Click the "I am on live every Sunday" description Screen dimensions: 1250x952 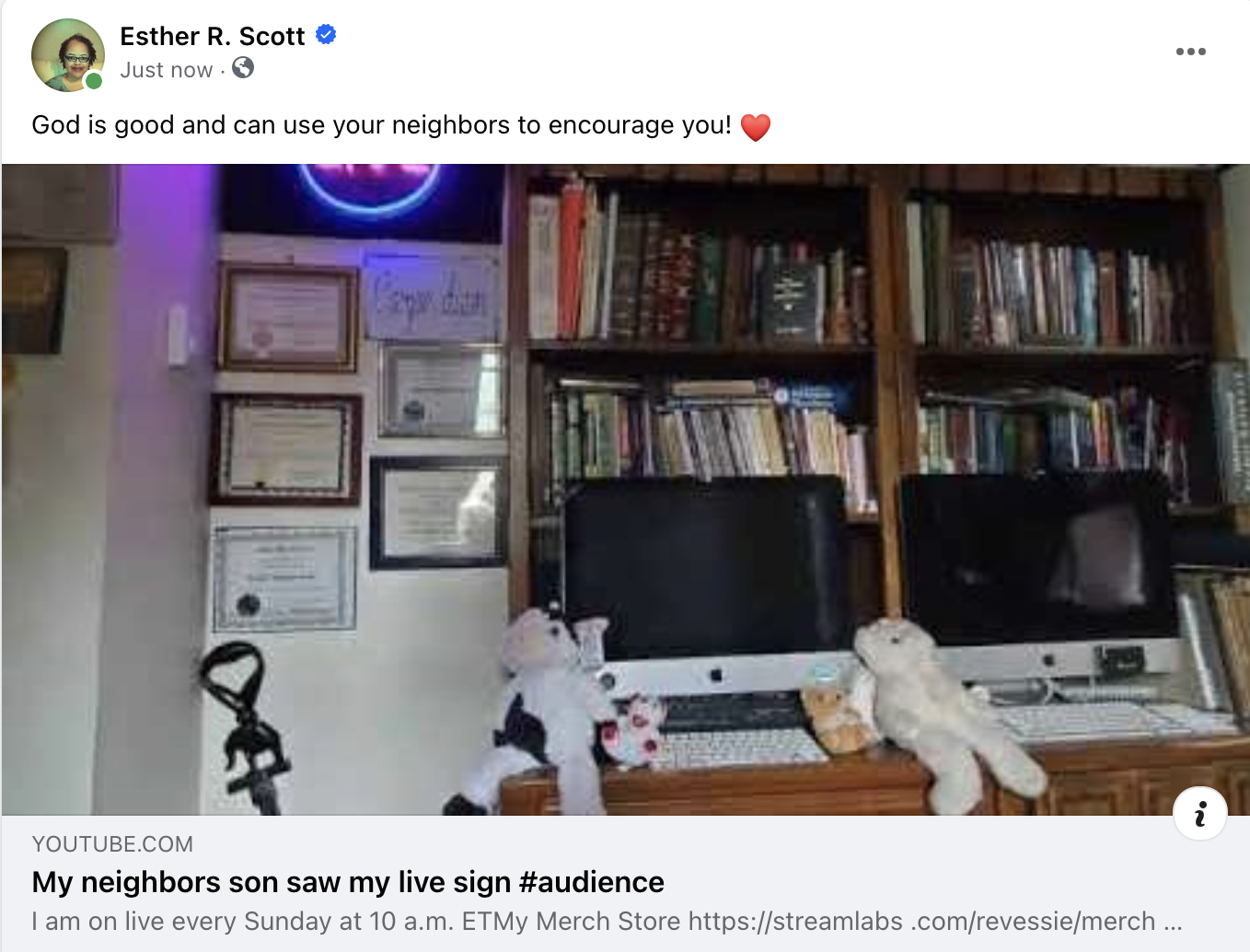coord(608,922)
